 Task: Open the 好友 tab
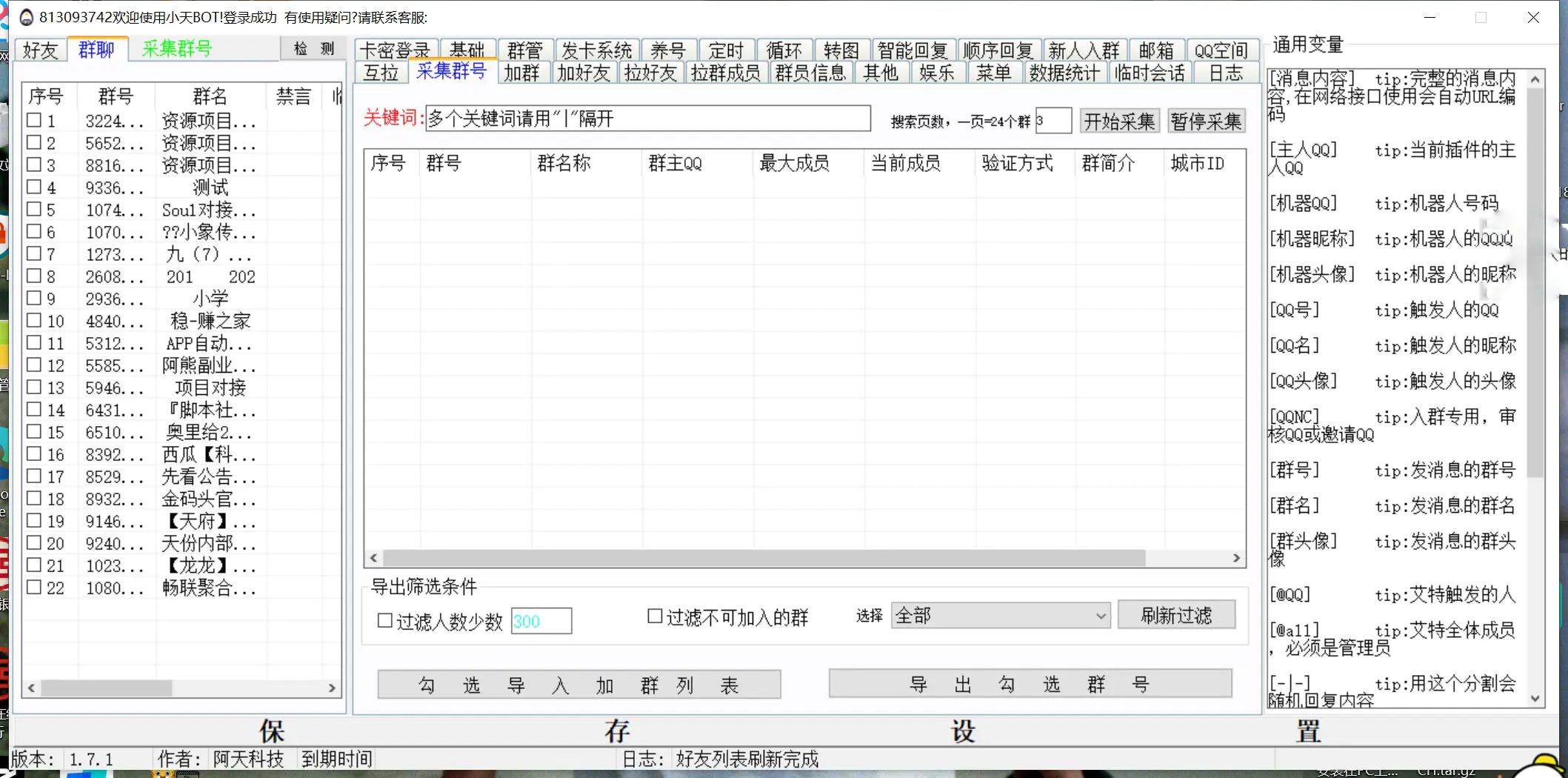pos(40,50)
